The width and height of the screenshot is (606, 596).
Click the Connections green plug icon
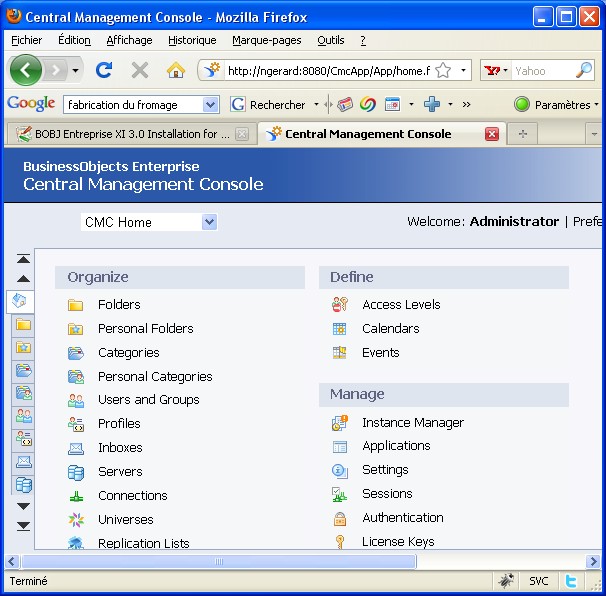(76, 496)
